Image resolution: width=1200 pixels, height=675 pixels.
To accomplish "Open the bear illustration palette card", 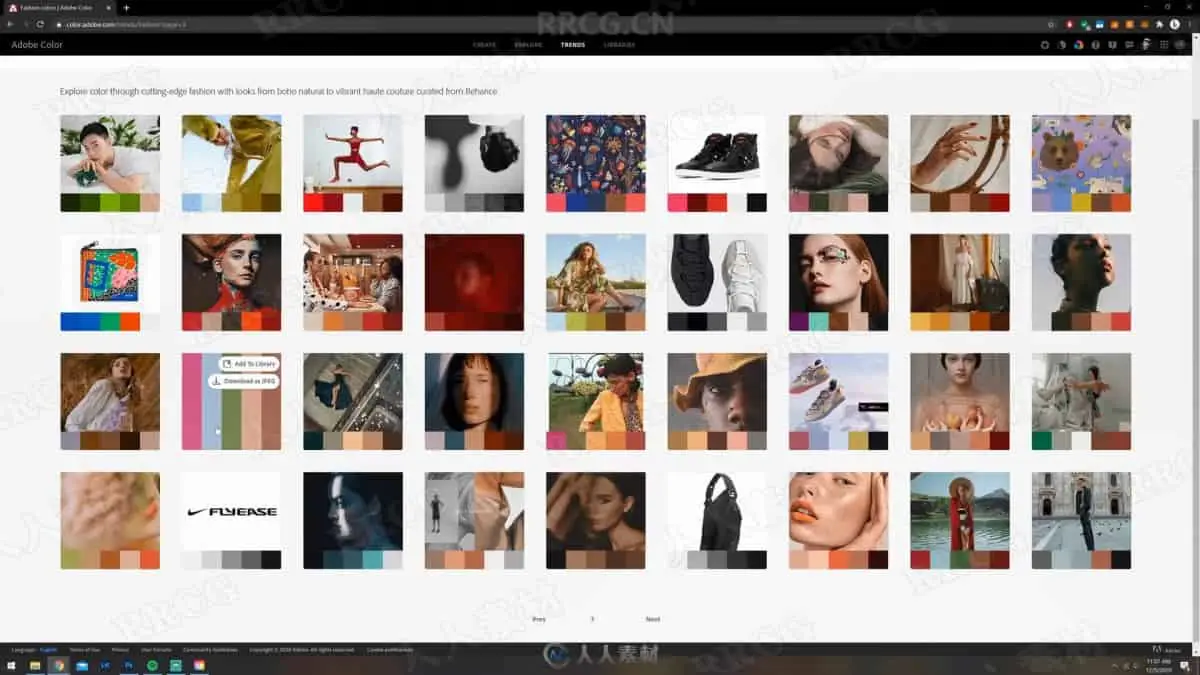I will [x=1081, y=163].
